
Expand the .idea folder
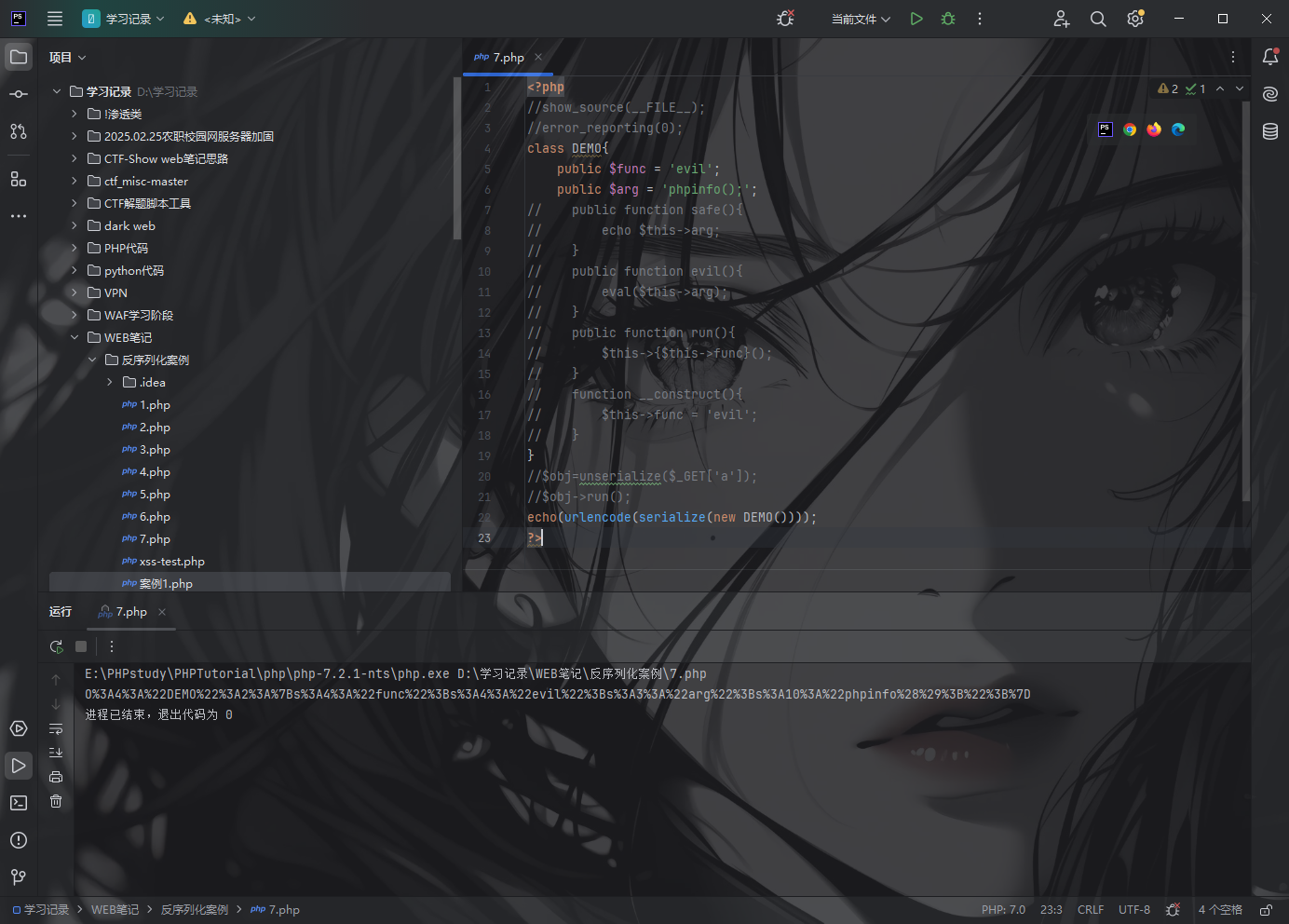coord(110,382)
